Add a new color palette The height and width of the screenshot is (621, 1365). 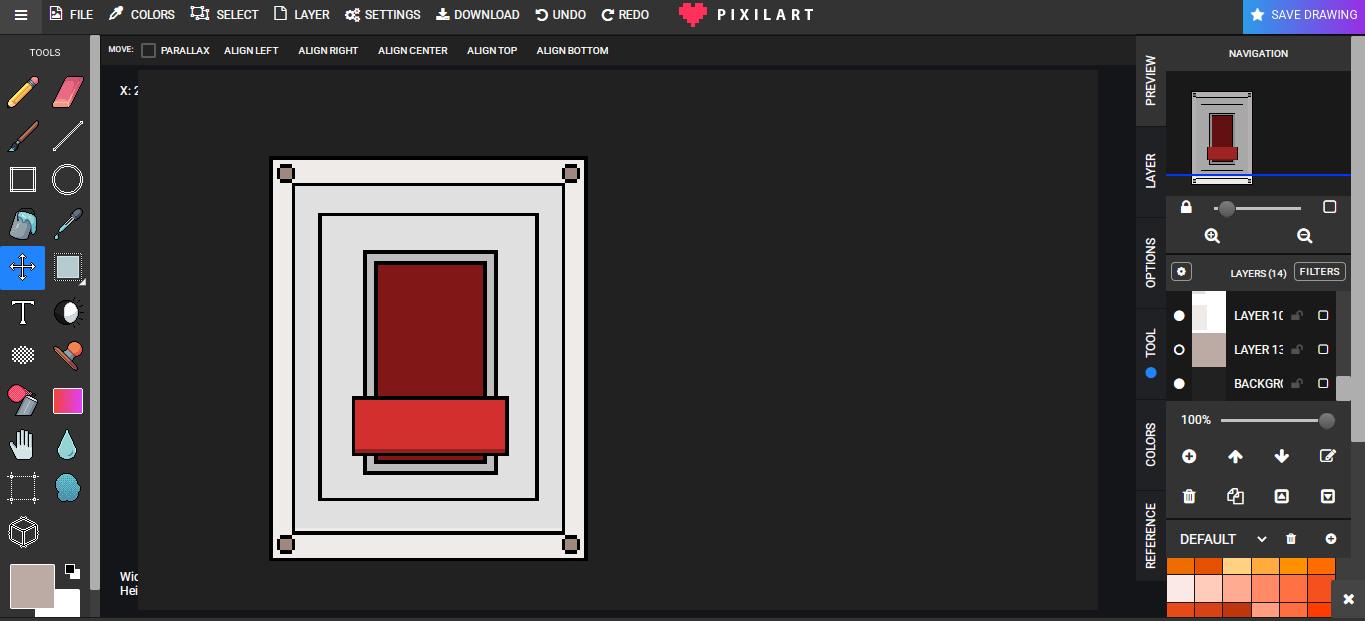[1331, 539]
